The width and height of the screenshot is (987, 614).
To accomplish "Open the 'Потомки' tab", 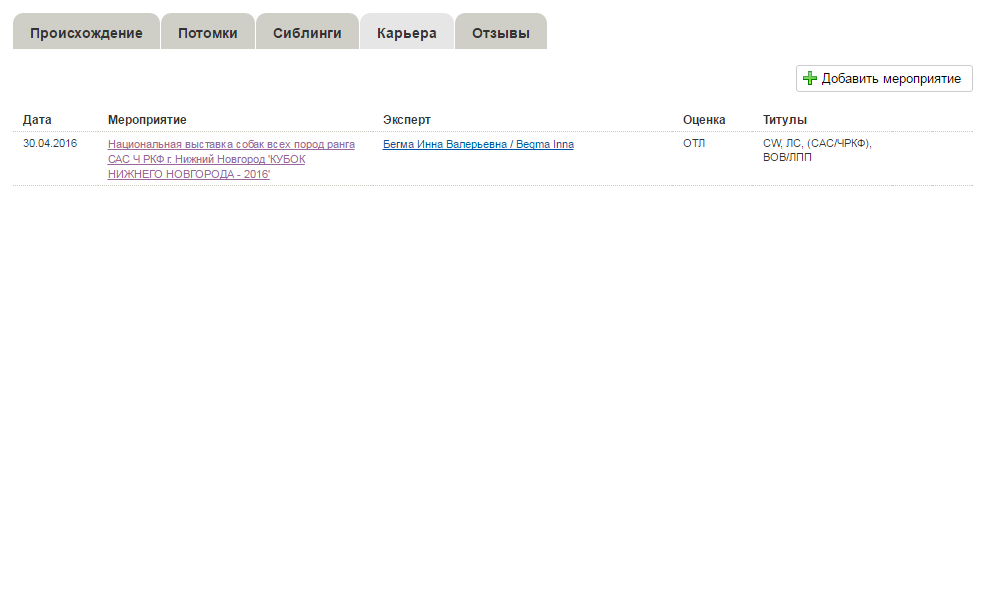I will pos(208,33).
